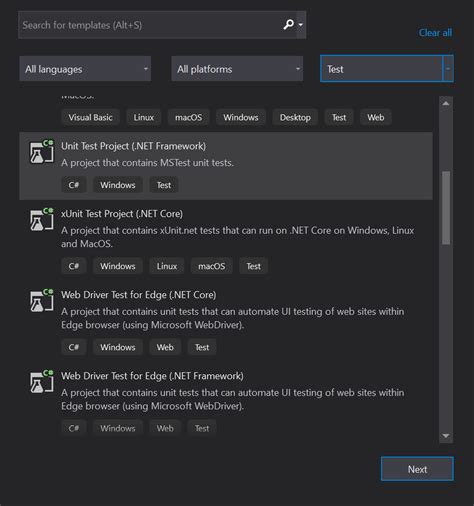Click Web Driver Test (.NET Framework) icon
The image size is (474, 506).
click(x=42, y=382)
